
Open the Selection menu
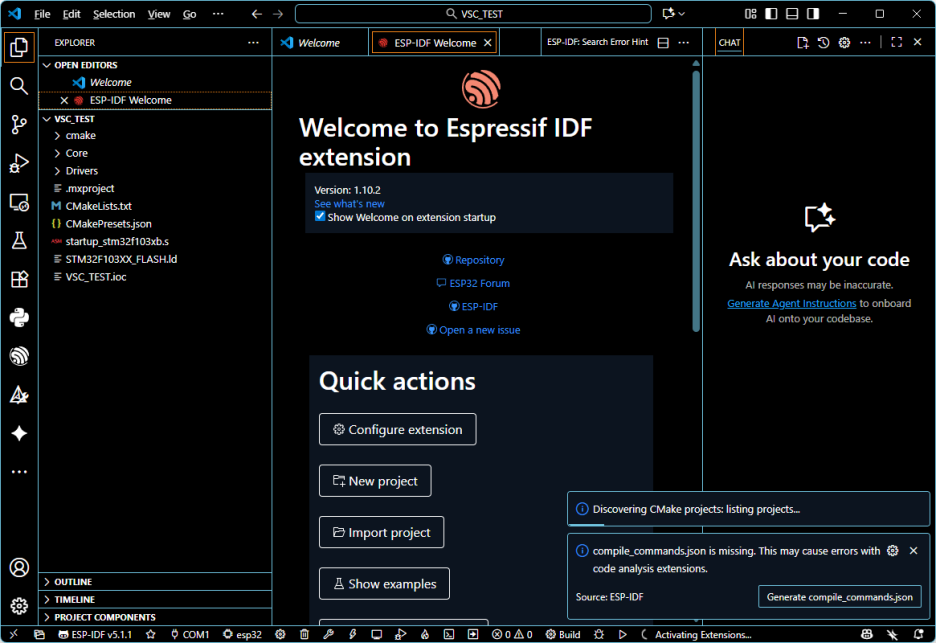click(x=114, y=14)
